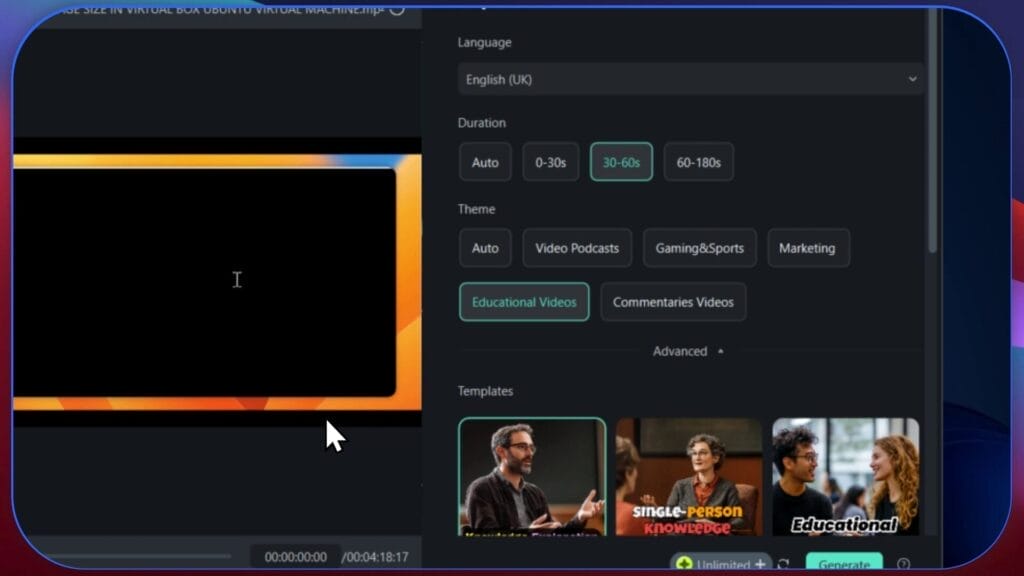1024x576 pixels.
Task: Click the plus icon on the Unlimited badge
Action: (x=759, y=563)
